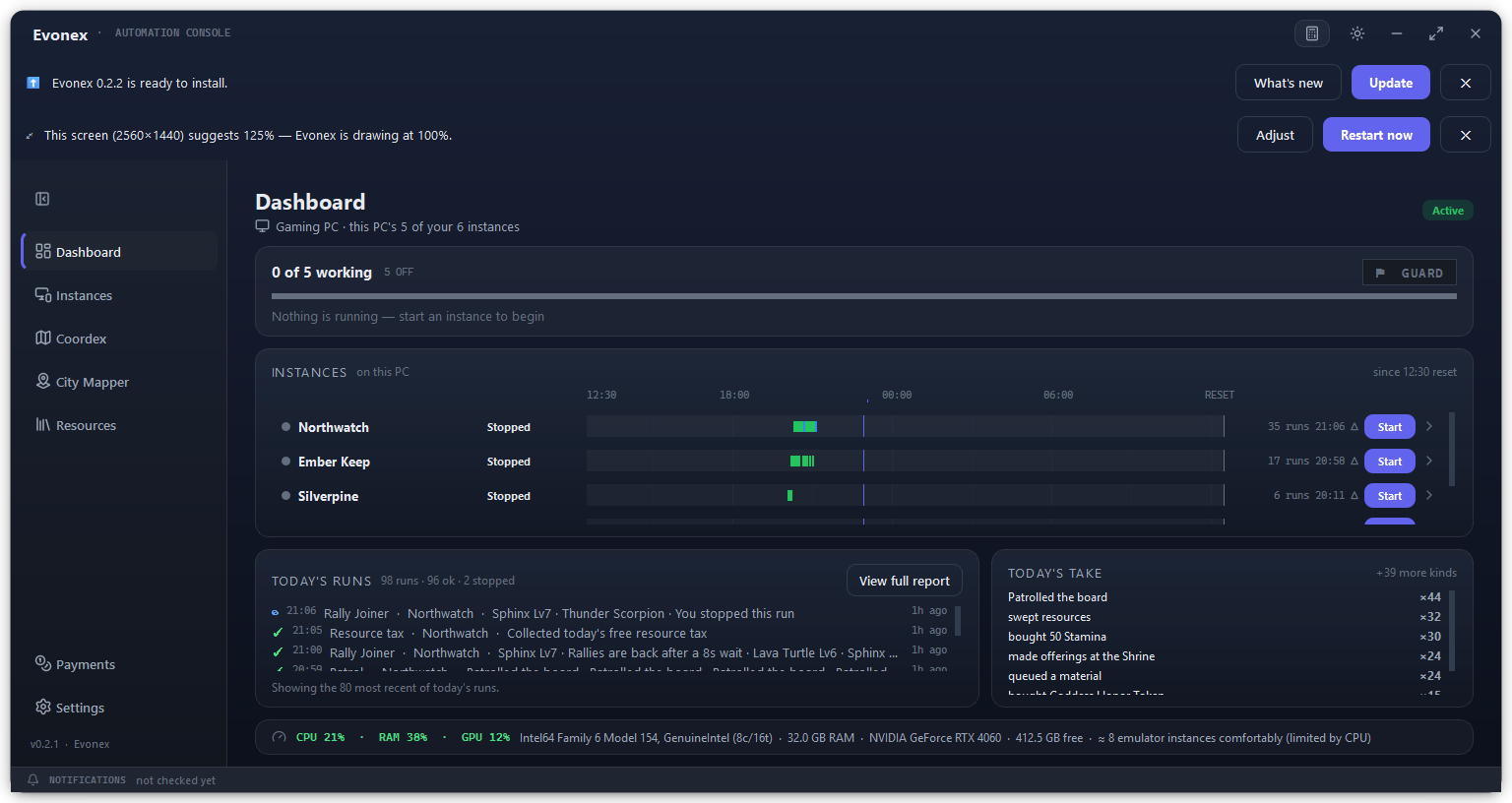Toggle the GUARD flag button

(1410, 273)
